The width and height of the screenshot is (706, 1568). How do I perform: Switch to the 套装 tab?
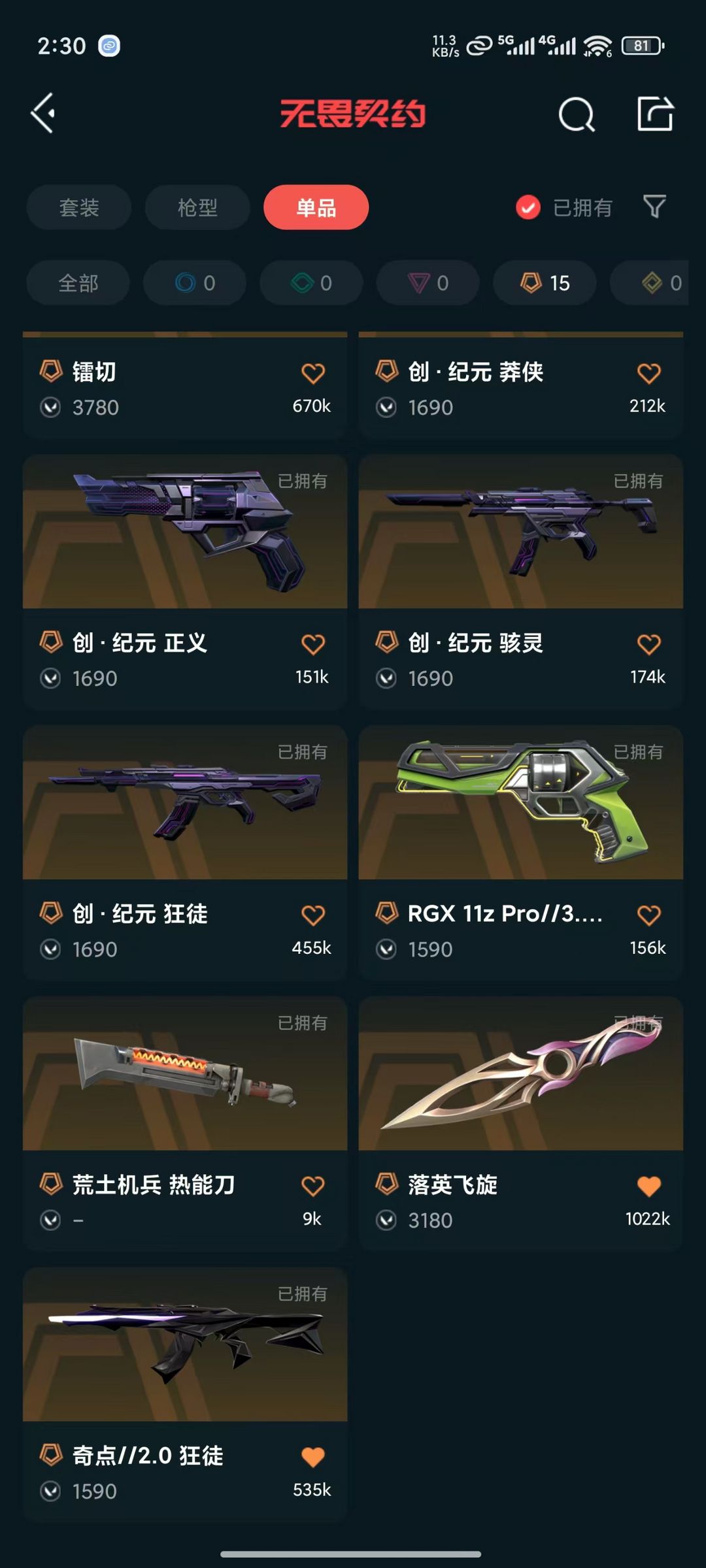[x=79, y=207]
